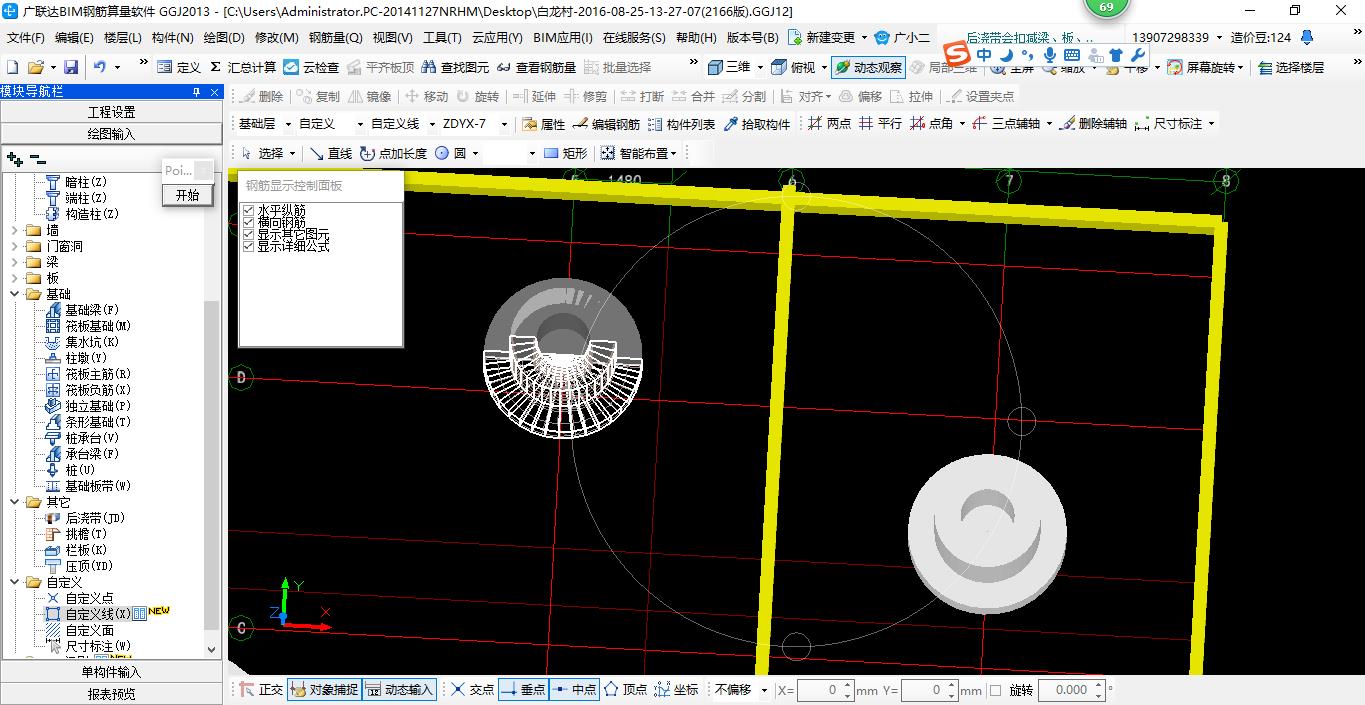Open the 文件(F) menu
Viewport: 1365px width, 705px height.
pyautogui.click(x=26, y=38)
